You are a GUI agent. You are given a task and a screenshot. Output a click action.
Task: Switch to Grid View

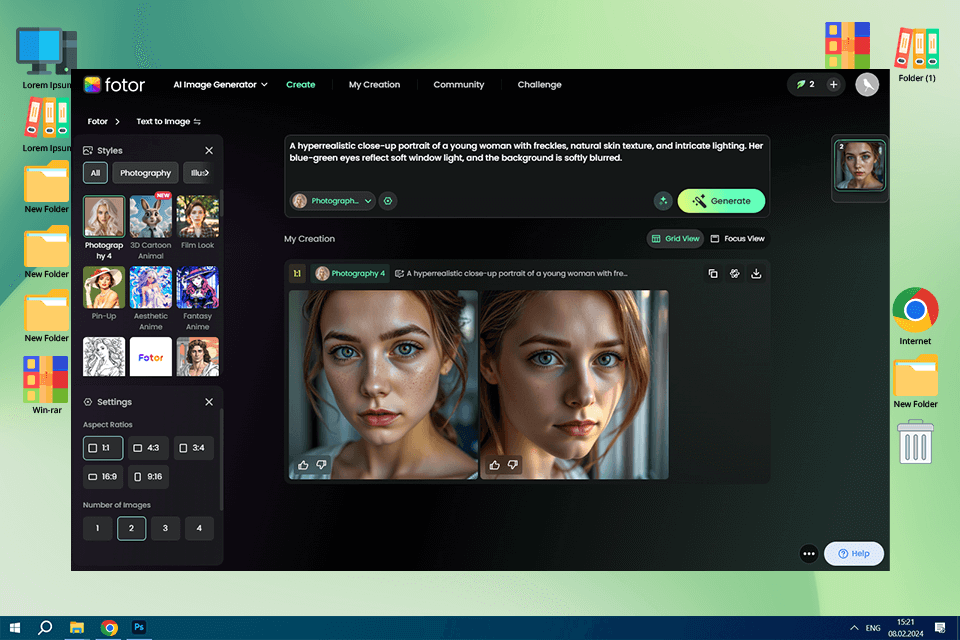click(x=675, y=239)
